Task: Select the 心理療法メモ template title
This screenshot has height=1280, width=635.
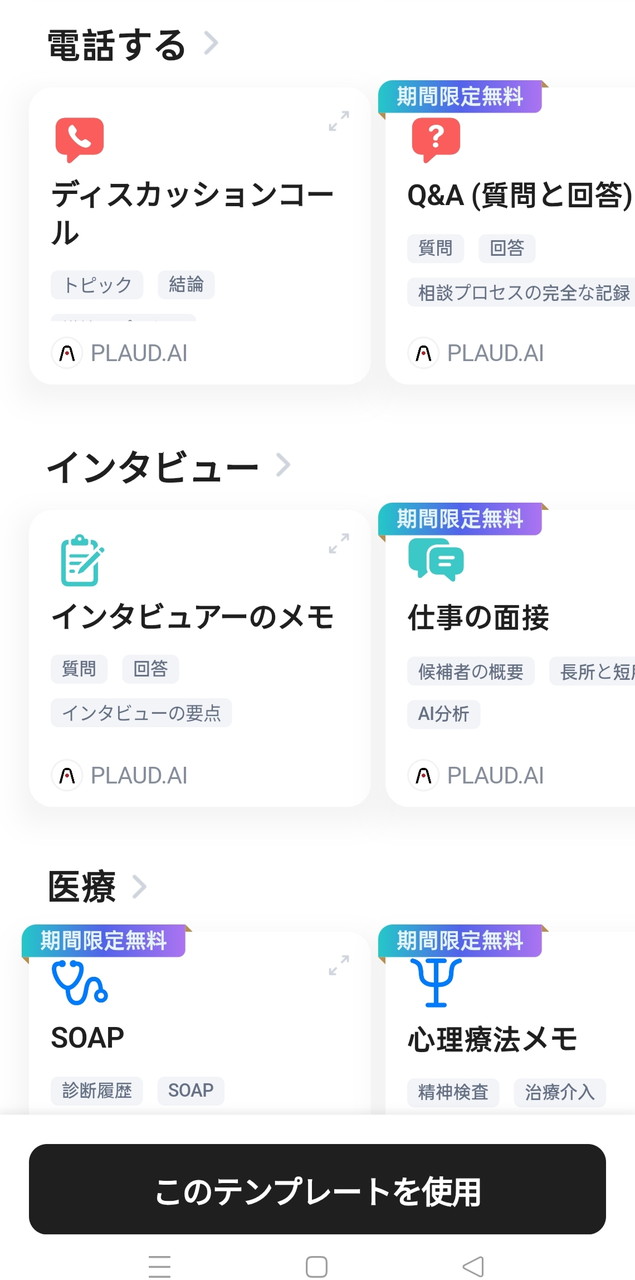Action: click(492, 1039)
